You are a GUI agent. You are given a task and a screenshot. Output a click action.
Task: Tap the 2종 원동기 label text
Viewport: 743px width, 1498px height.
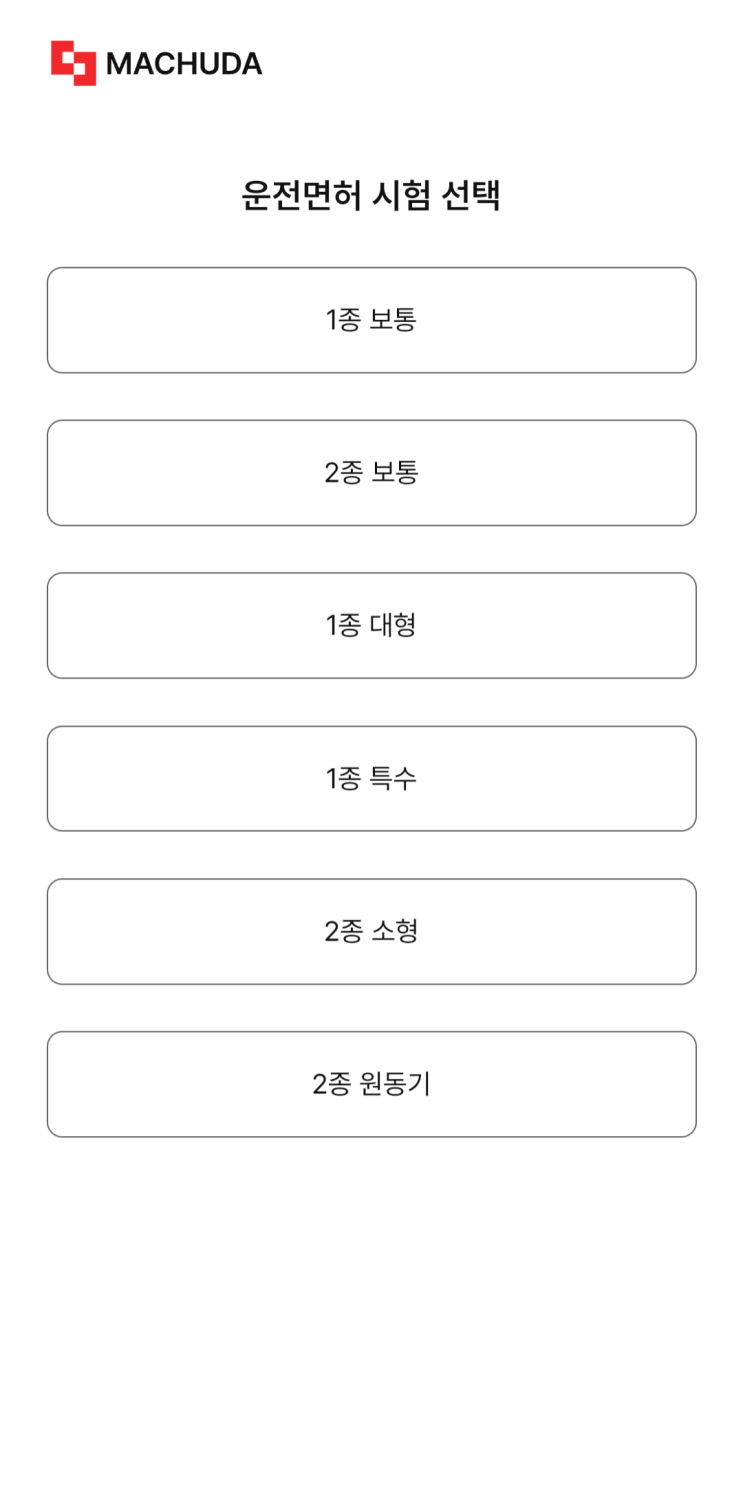click(371, 1084)
